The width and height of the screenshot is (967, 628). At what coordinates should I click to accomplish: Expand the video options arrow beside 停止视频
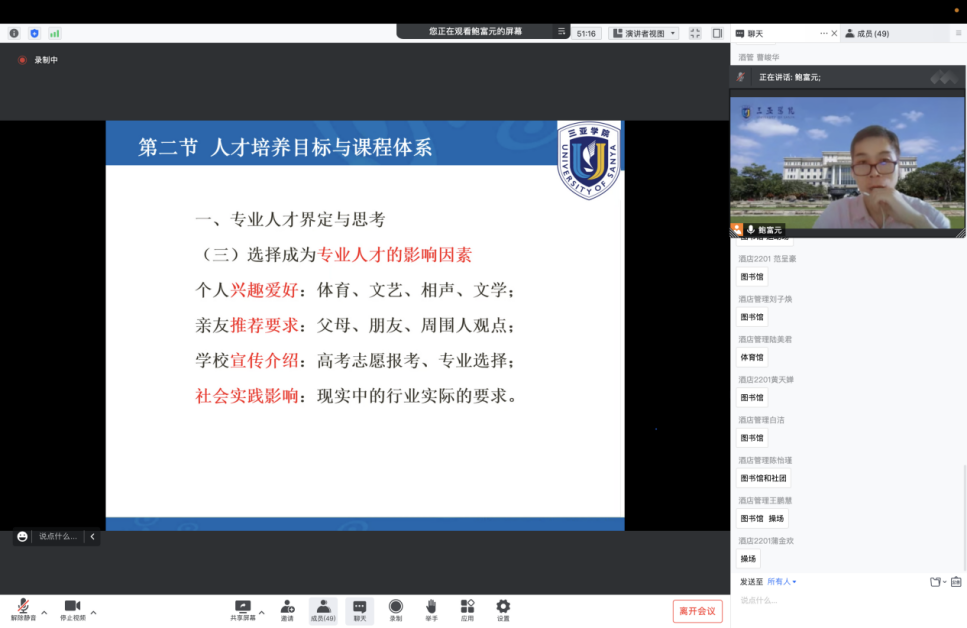[x=93, y=612]
